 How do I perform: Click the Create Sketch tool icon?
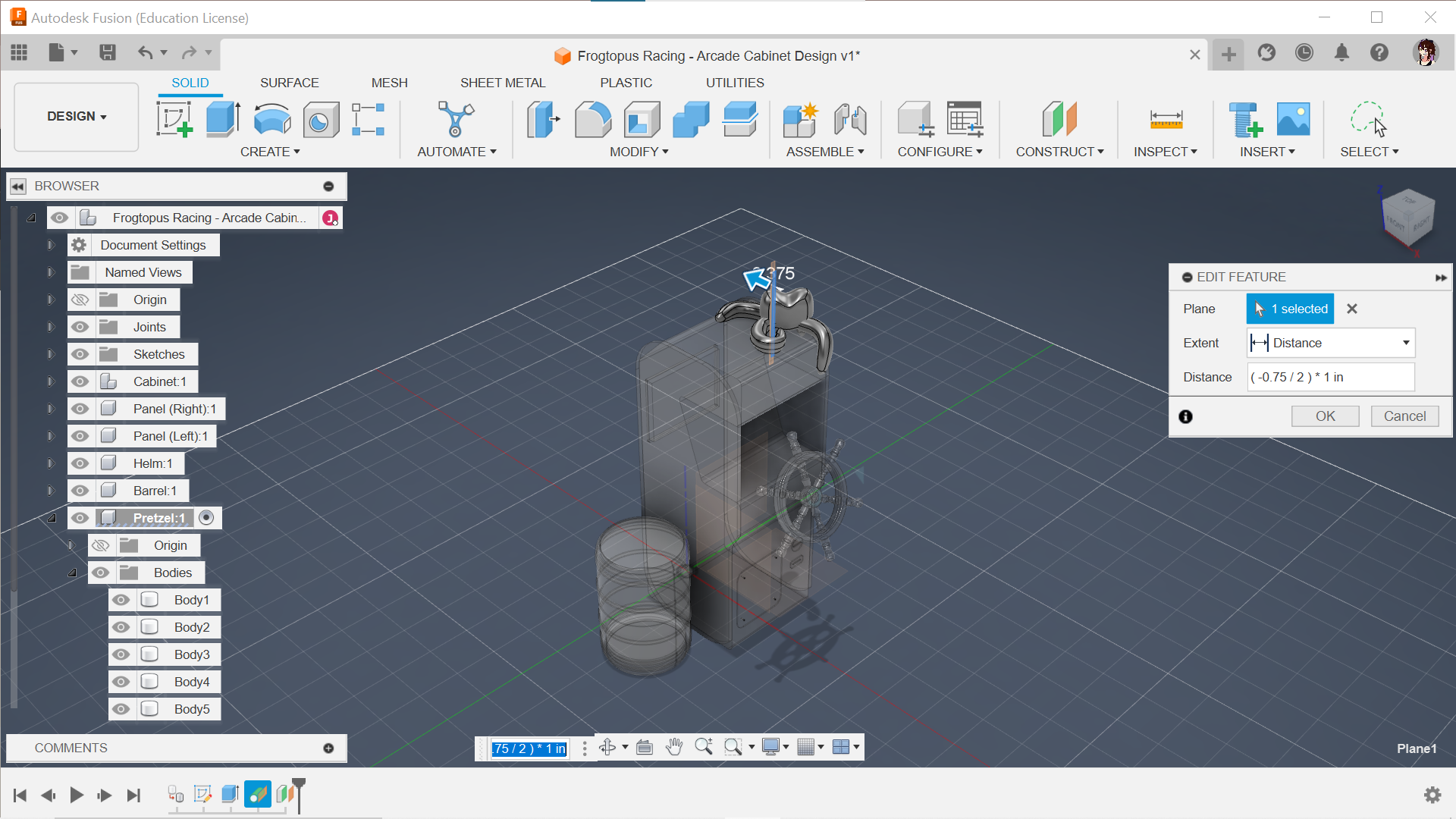point(174,120)
